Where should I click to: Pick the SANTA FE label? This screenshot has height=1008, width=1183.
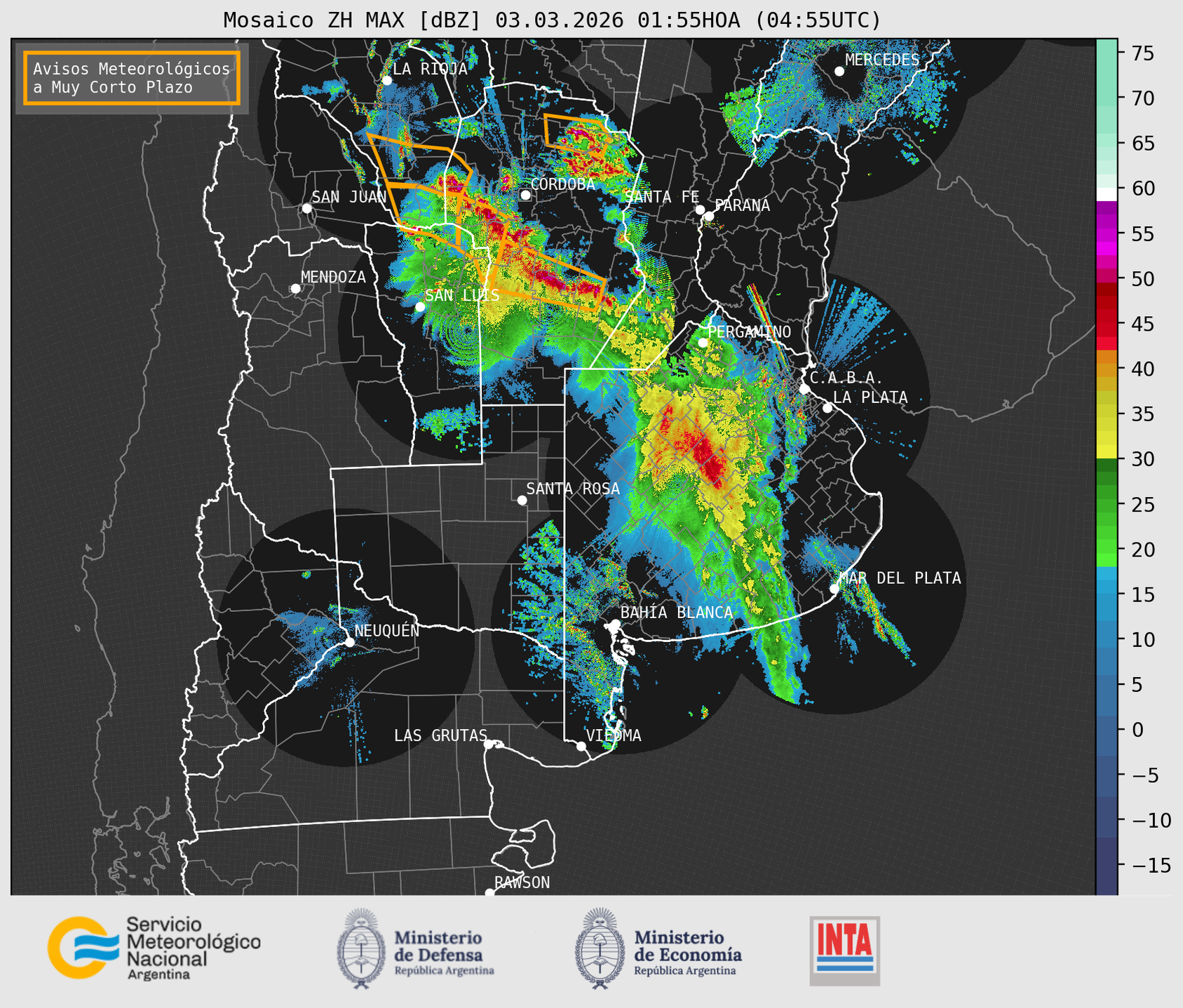(661, 197)
